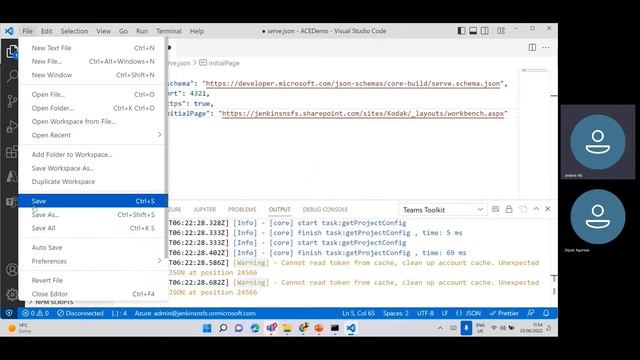Expand Preferences submenu
Image resolution: width=640 pixels, height=360 pixels.
click(93, 261)
